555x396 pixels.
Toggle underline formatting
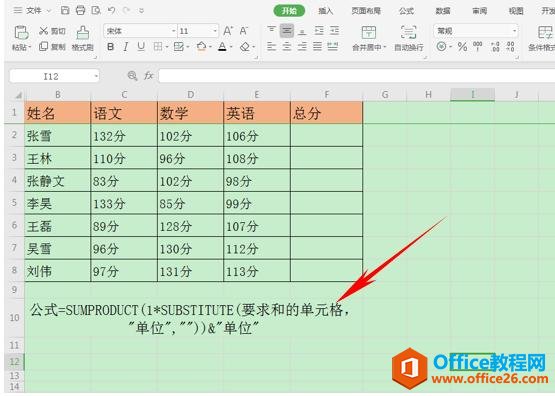[x=141, y=46]
